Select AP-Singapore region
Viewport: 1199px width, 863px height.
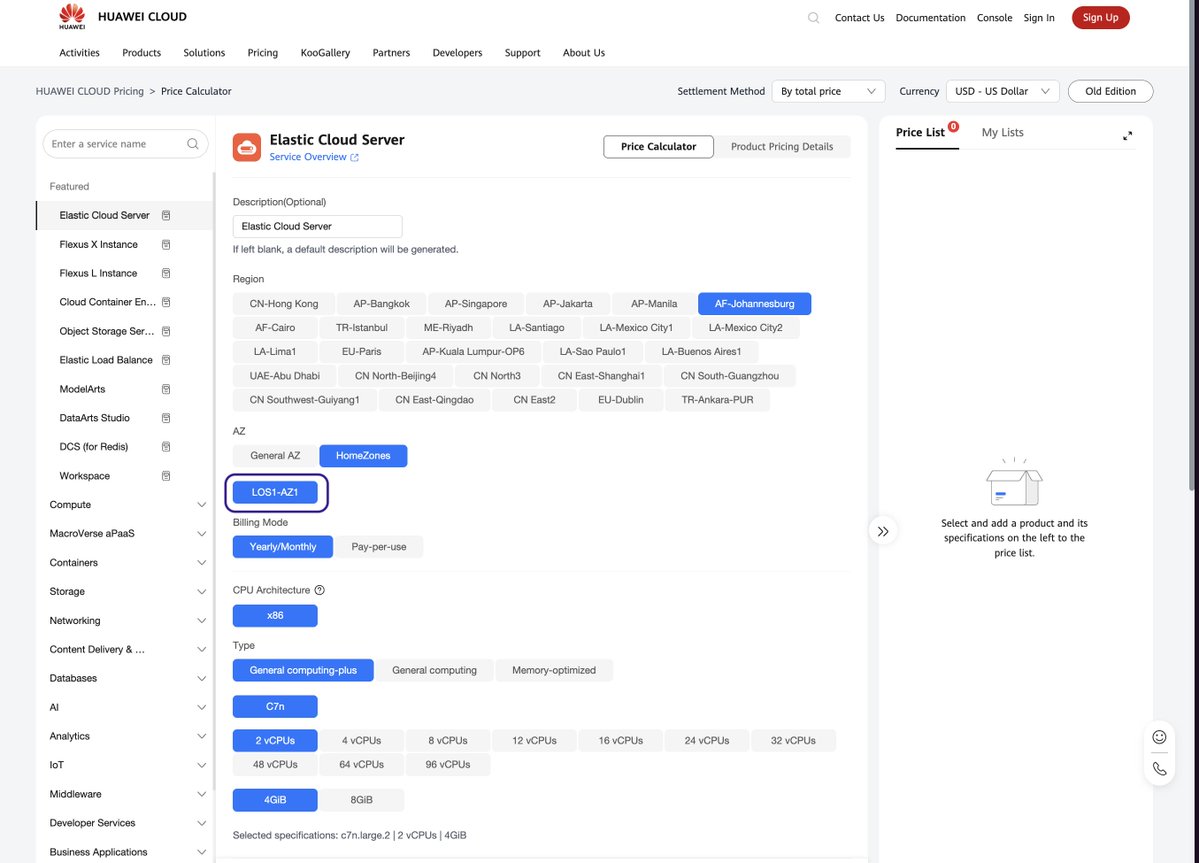pos(476,303)
